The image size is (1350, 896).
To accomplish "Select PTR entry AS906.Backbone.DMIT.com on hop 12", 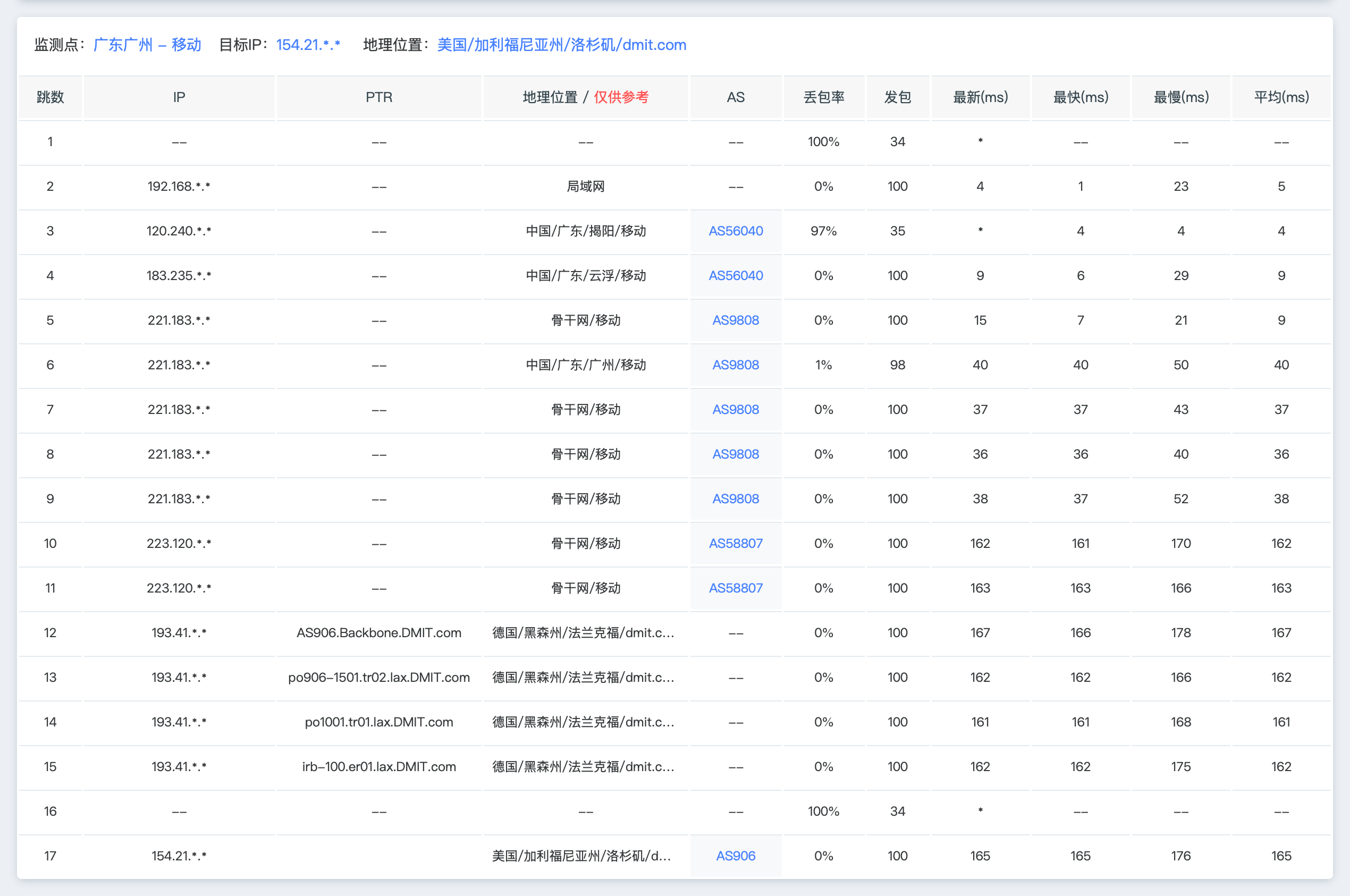I will 378,632.
